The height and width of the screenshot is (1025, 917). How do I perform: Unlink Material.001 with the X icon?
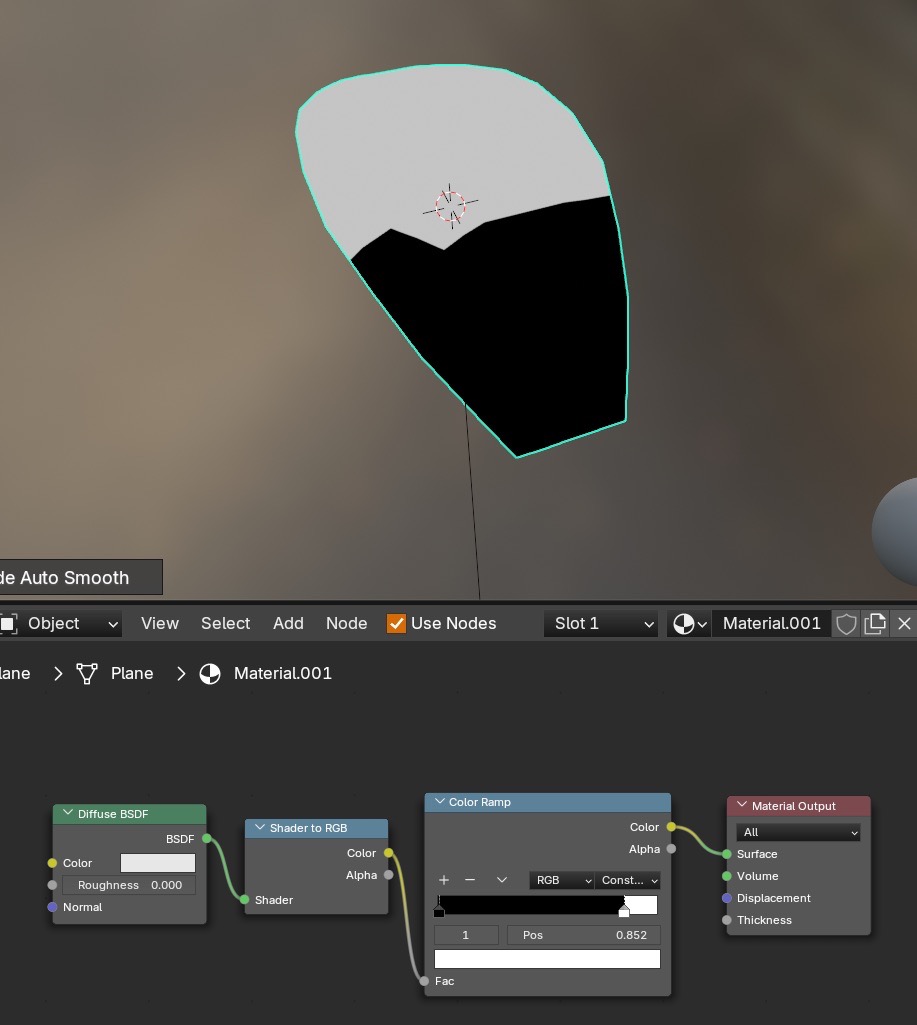(904, 624)
